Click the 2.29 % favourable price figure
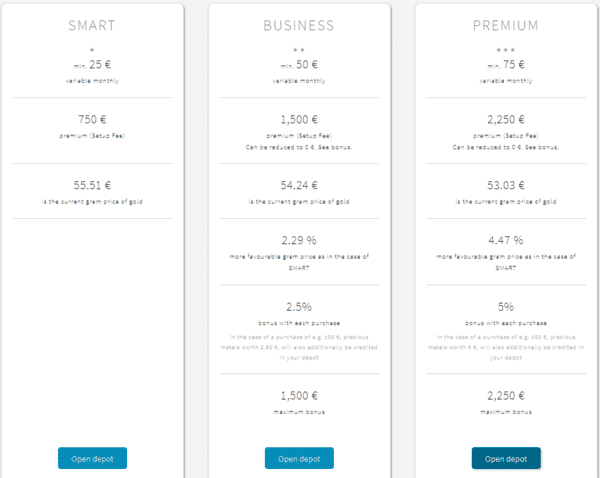This screenshot has width=600, height=478. (299, 241)
